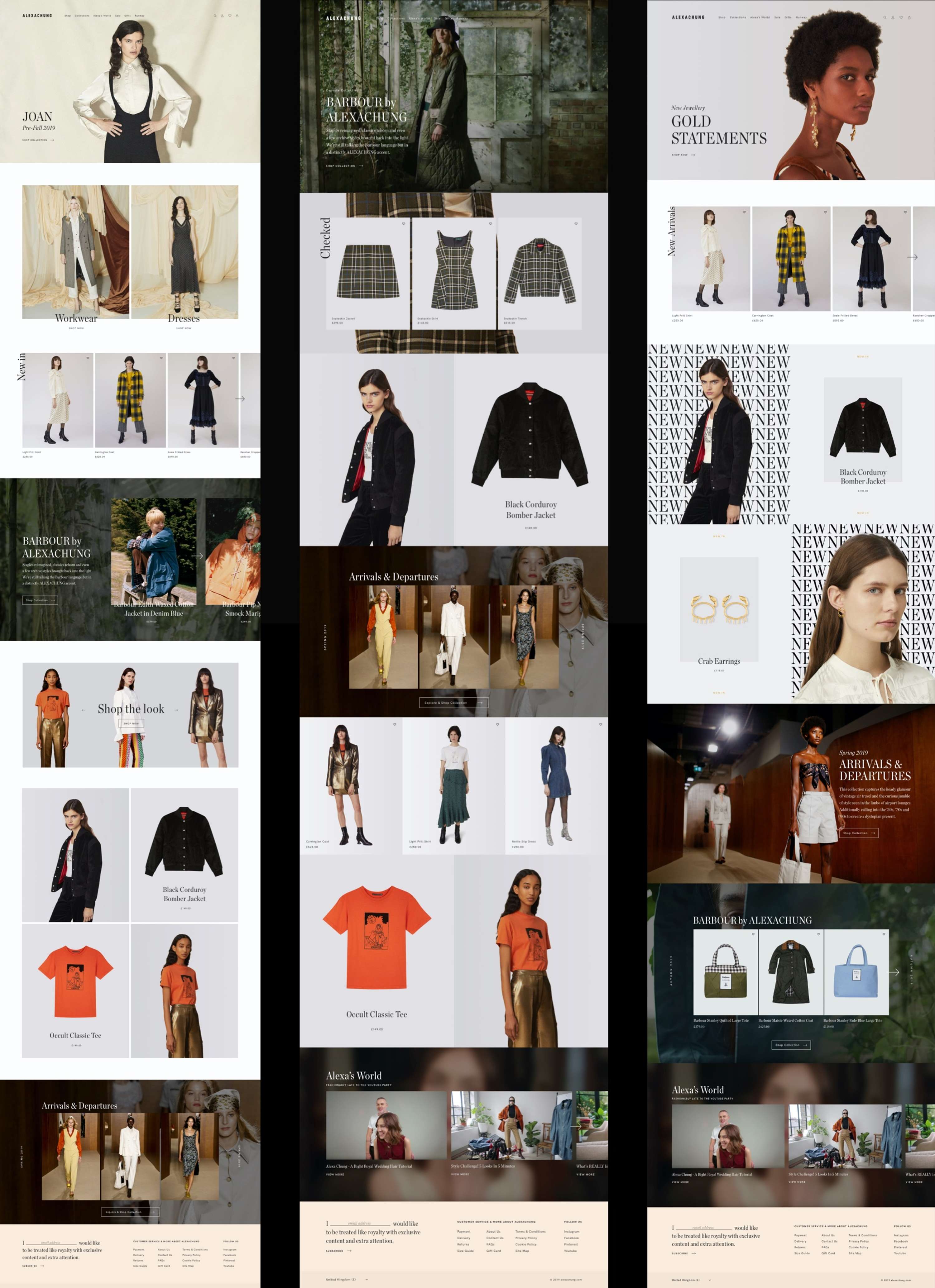Open Dresses category image
This screenshot has width=935, height=1288.
coord(185,252)
